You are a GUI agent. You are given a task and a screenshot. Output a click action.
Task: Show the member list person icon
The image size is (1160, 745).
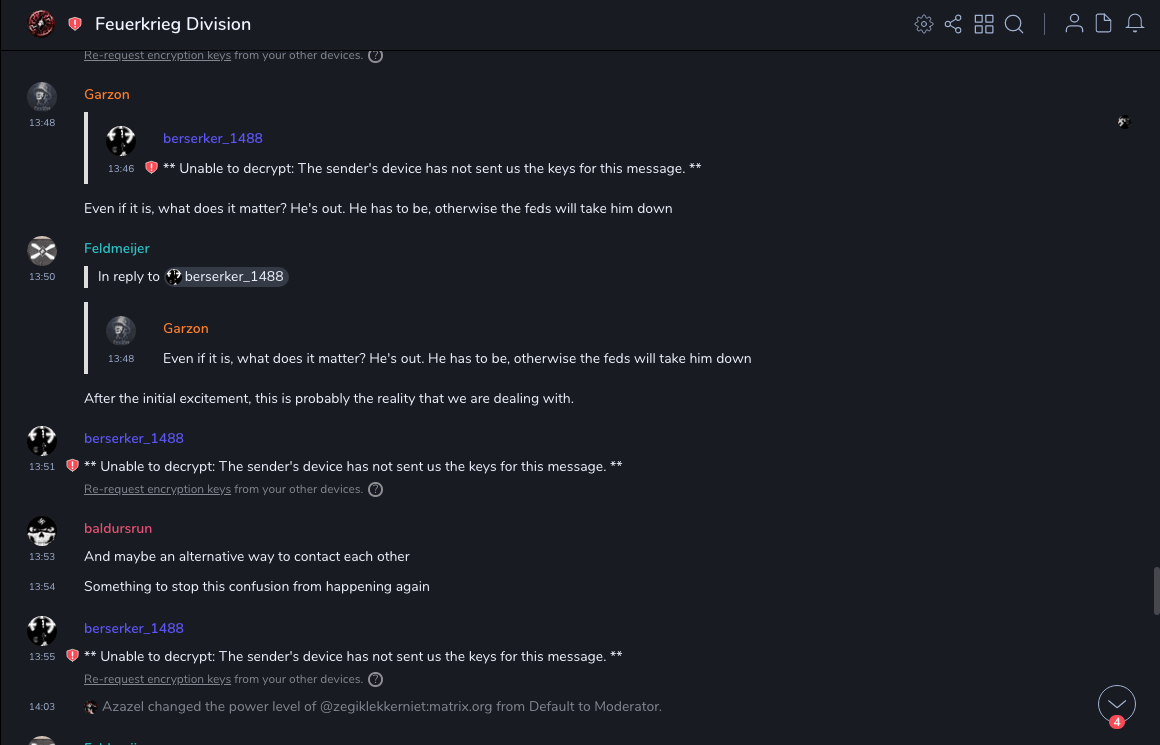tap(1074, 24)
